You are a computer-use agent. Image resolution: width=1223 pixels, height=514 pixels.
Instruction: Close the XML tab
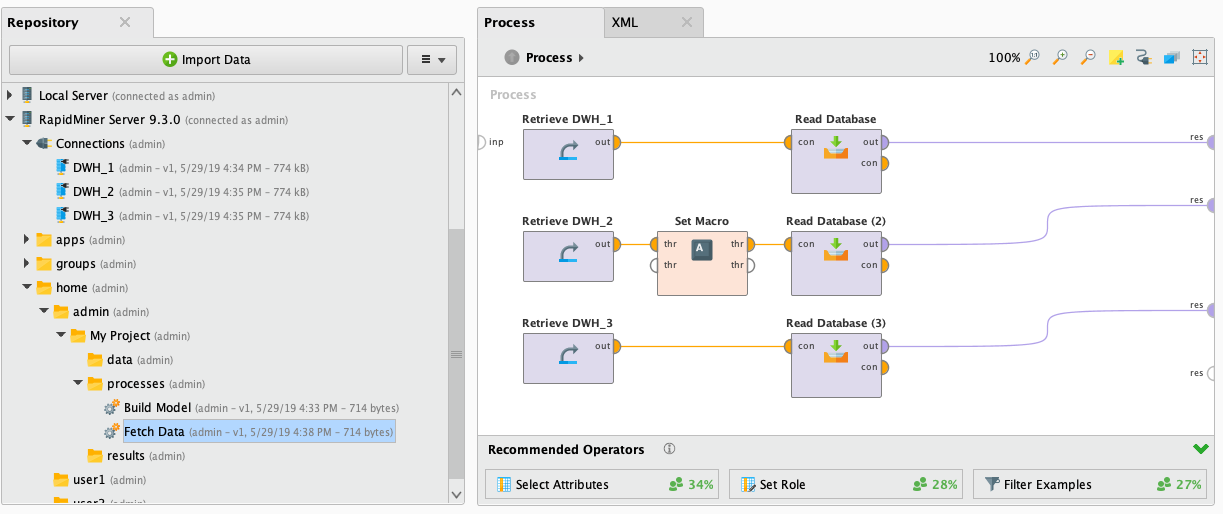point(687,22)
